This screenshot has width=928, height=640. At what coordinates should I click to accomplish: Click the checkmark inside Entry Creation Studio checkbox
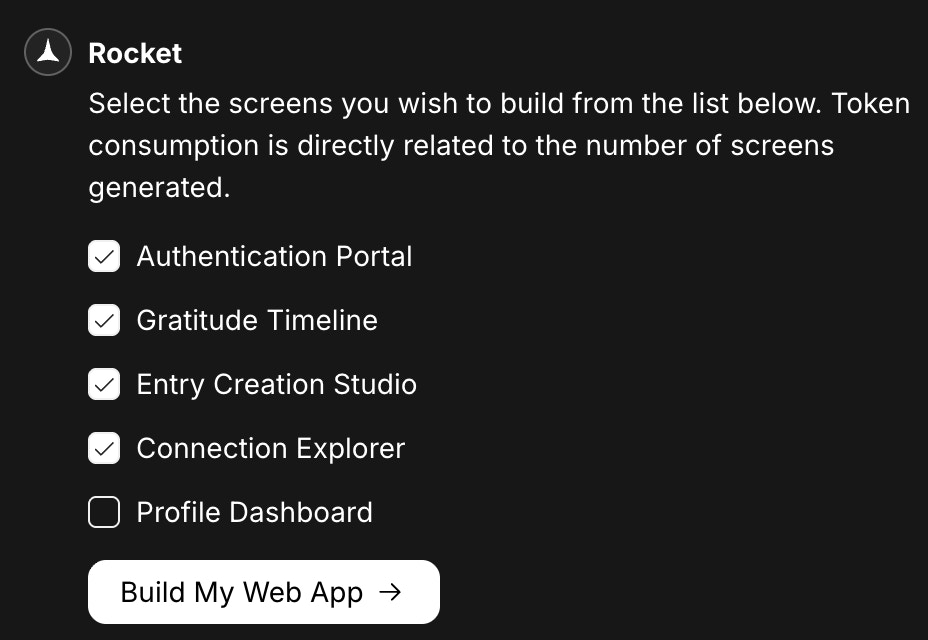click(104, 384)
